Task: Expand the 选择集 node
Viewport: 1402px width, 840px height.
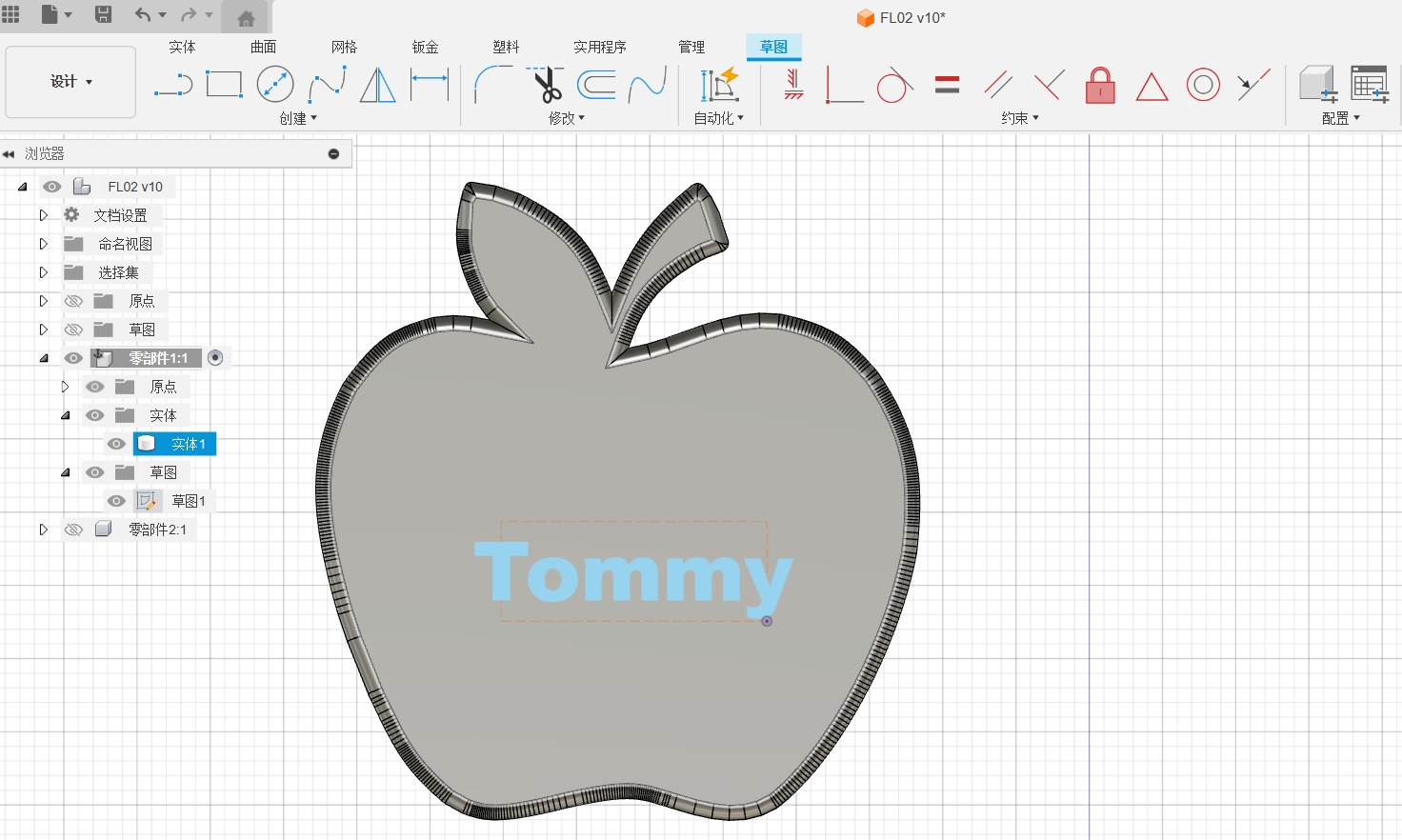Action: point(43,272)
